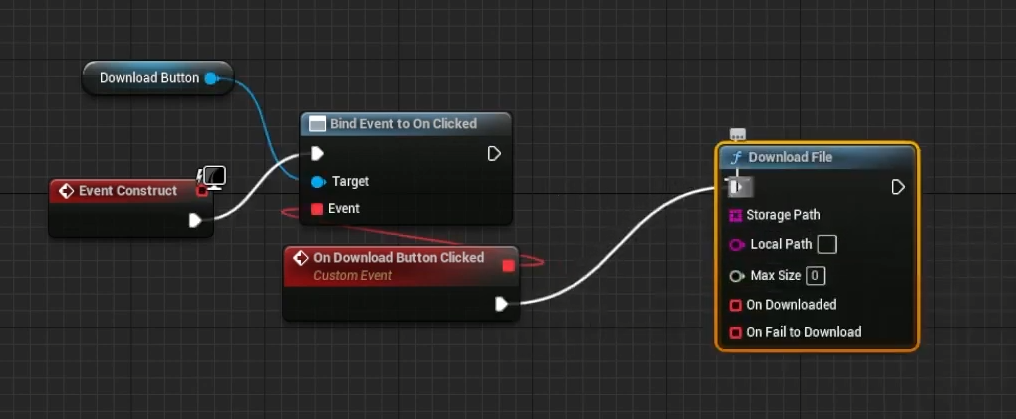Select the Bind Event to On Clicked title

pyautogui.click(x=403, y=124)
